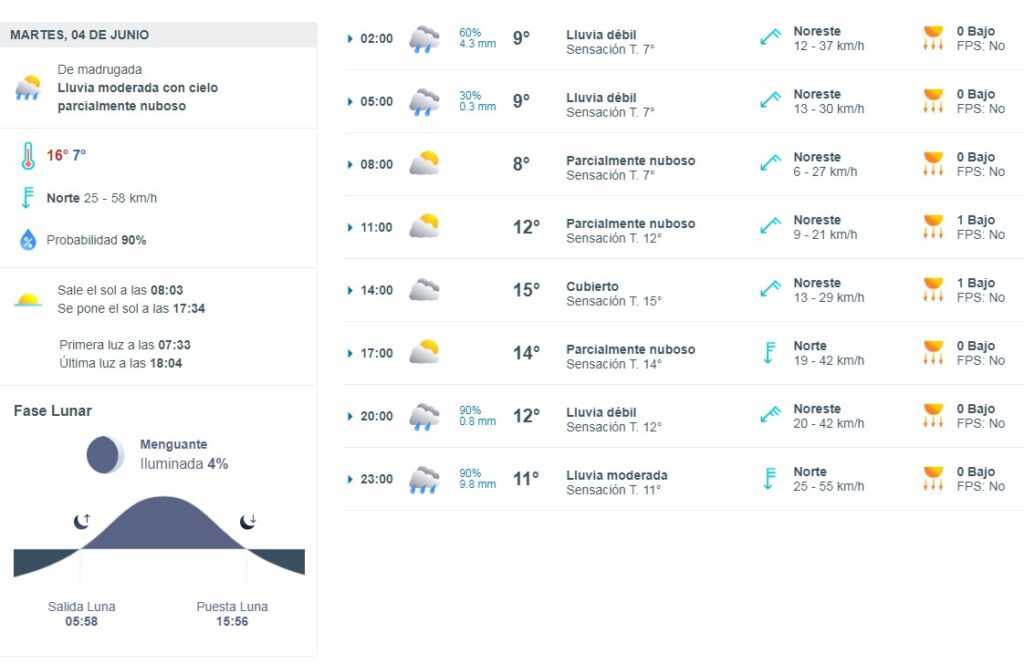
Task: Click the sunrise icon in the left panel
Action: (28, 299)
